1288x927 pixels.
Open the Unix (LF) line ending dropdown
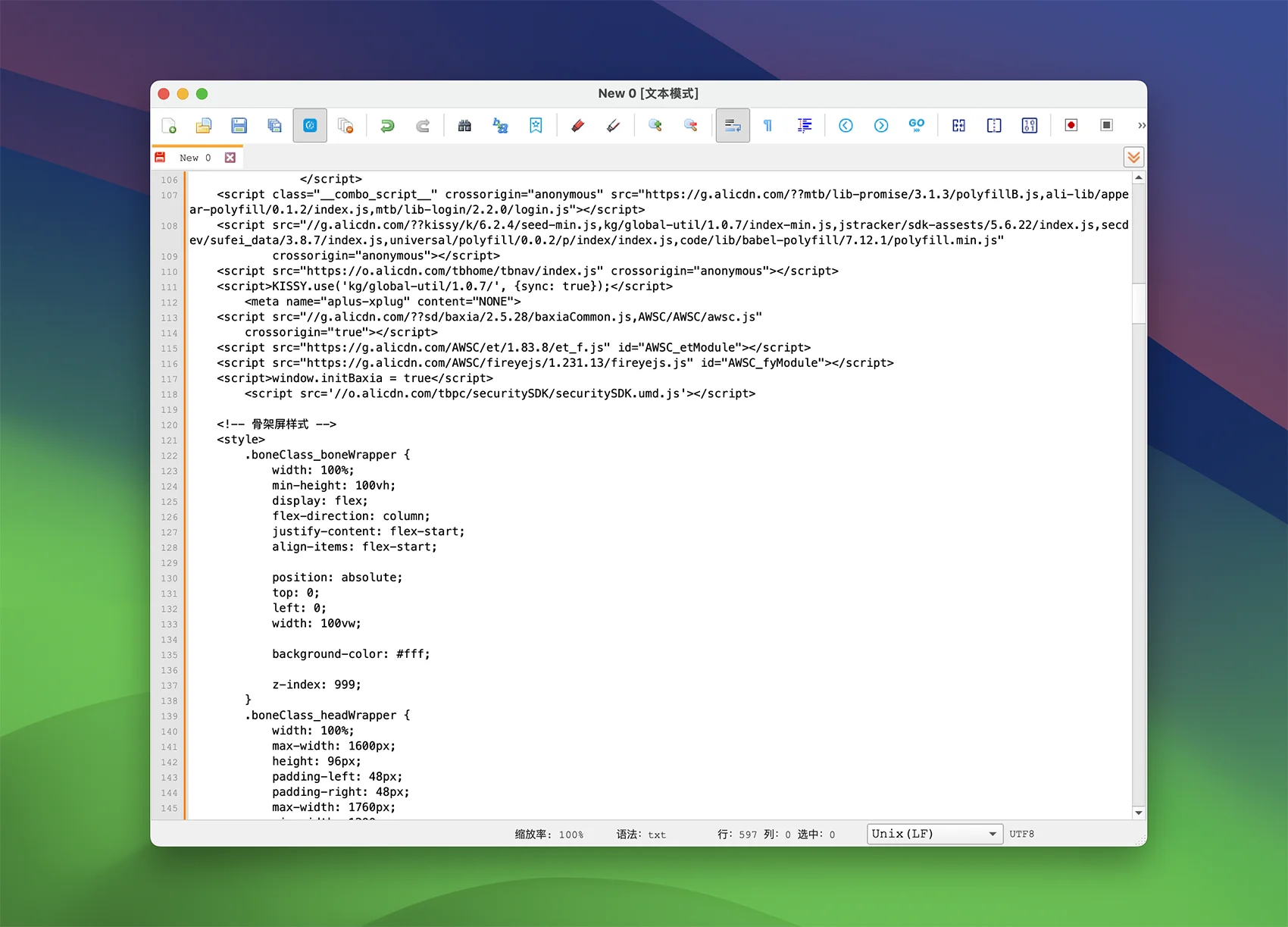935,834
